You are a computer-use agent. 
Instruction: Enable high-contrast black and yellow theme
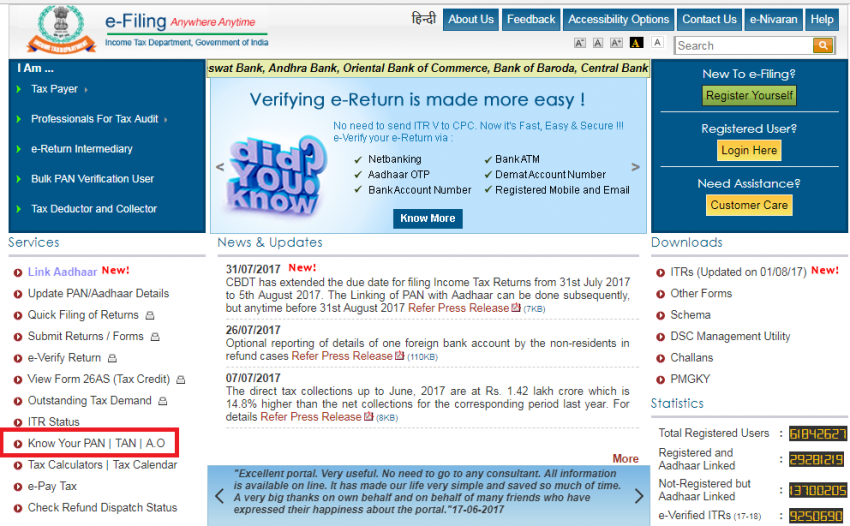click(x=636, y=43)
